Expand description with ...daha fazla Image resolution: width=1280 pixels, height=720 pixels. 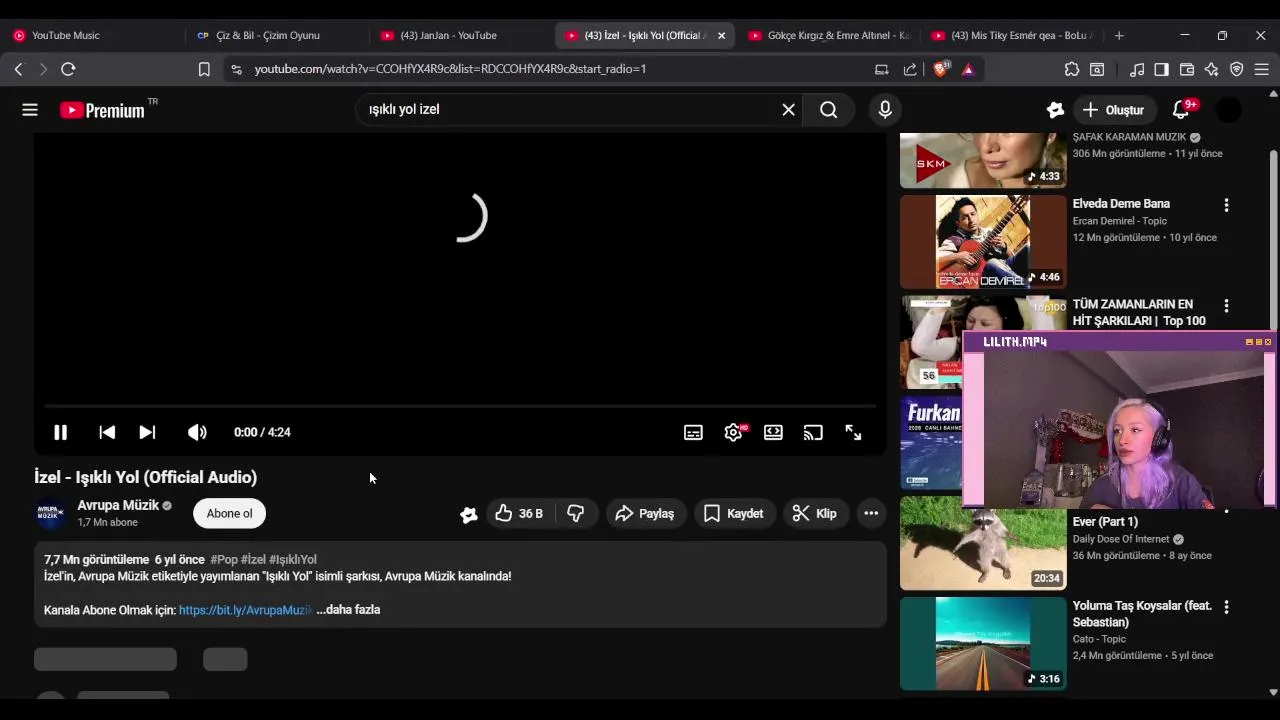click(x=348, y=610)
